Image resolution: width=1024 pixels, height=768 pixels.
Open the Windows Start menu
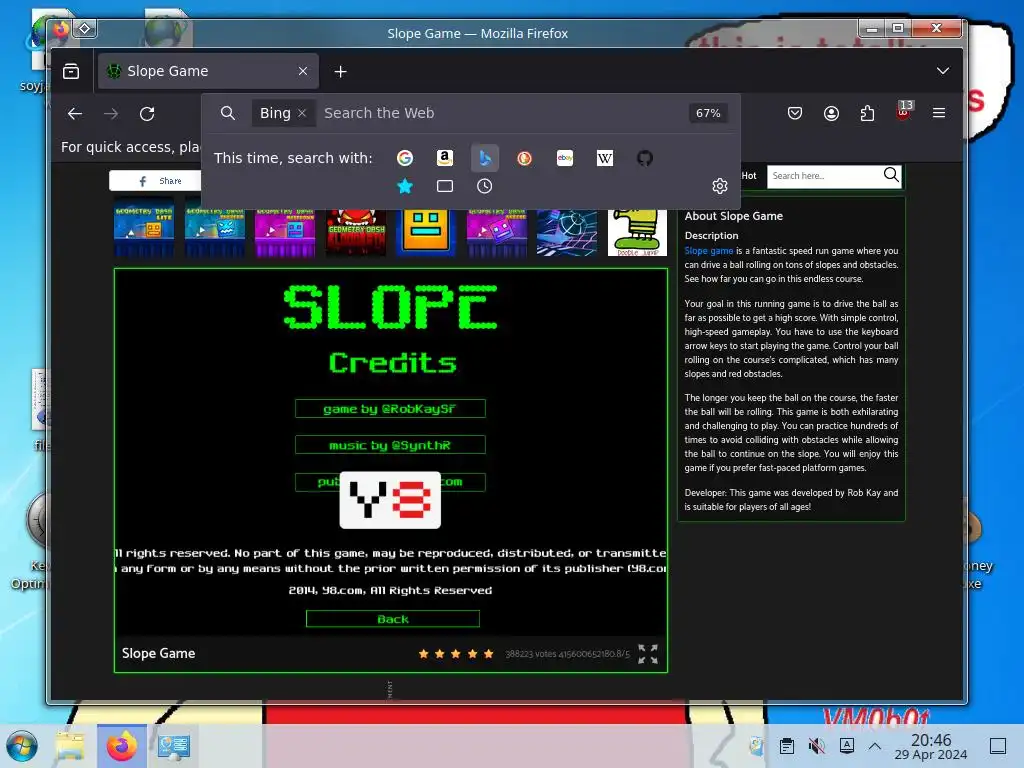[x=22, y=746]
